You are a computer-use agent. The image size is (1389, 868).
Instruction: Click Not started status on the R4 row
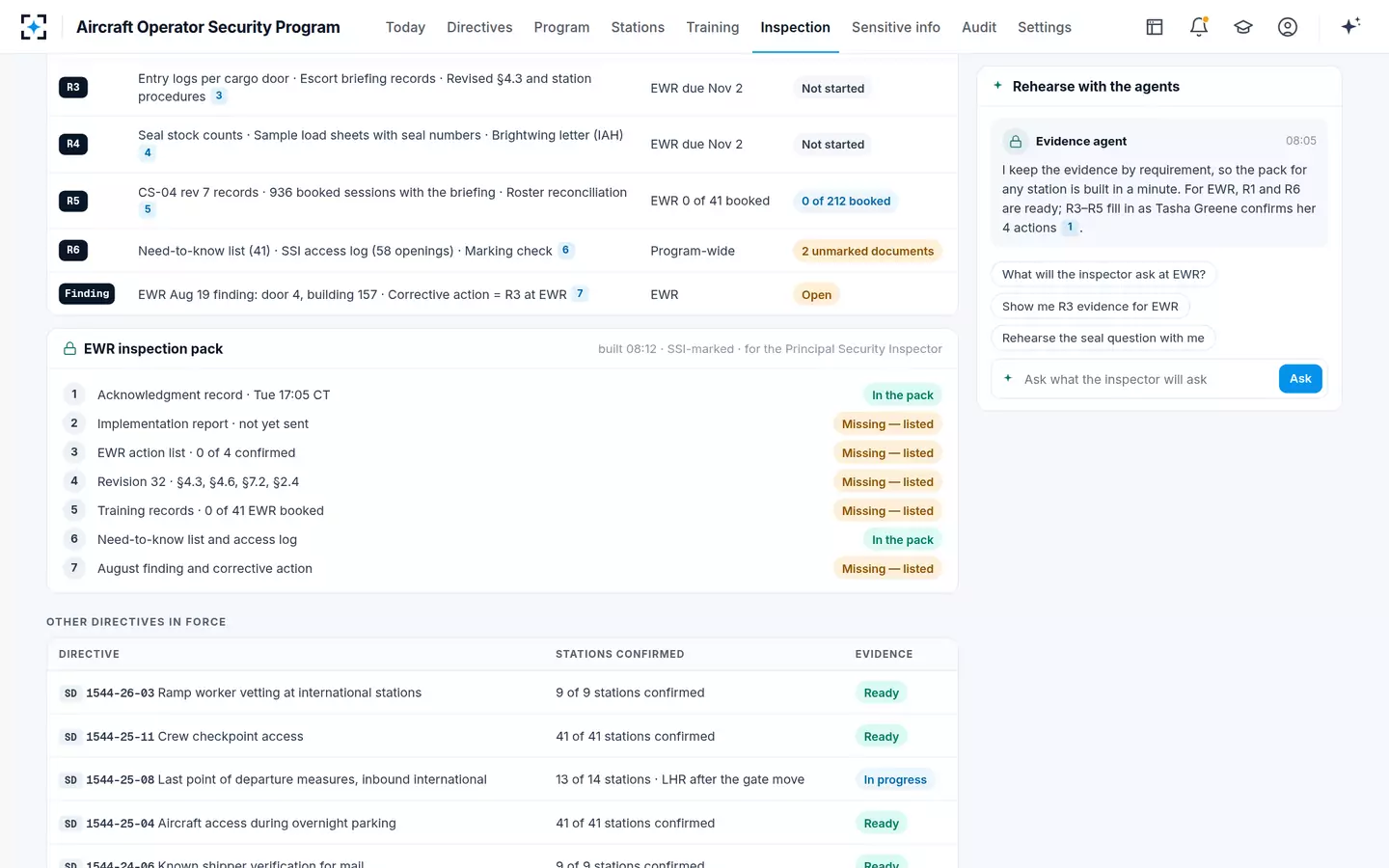tap(832, 145)
